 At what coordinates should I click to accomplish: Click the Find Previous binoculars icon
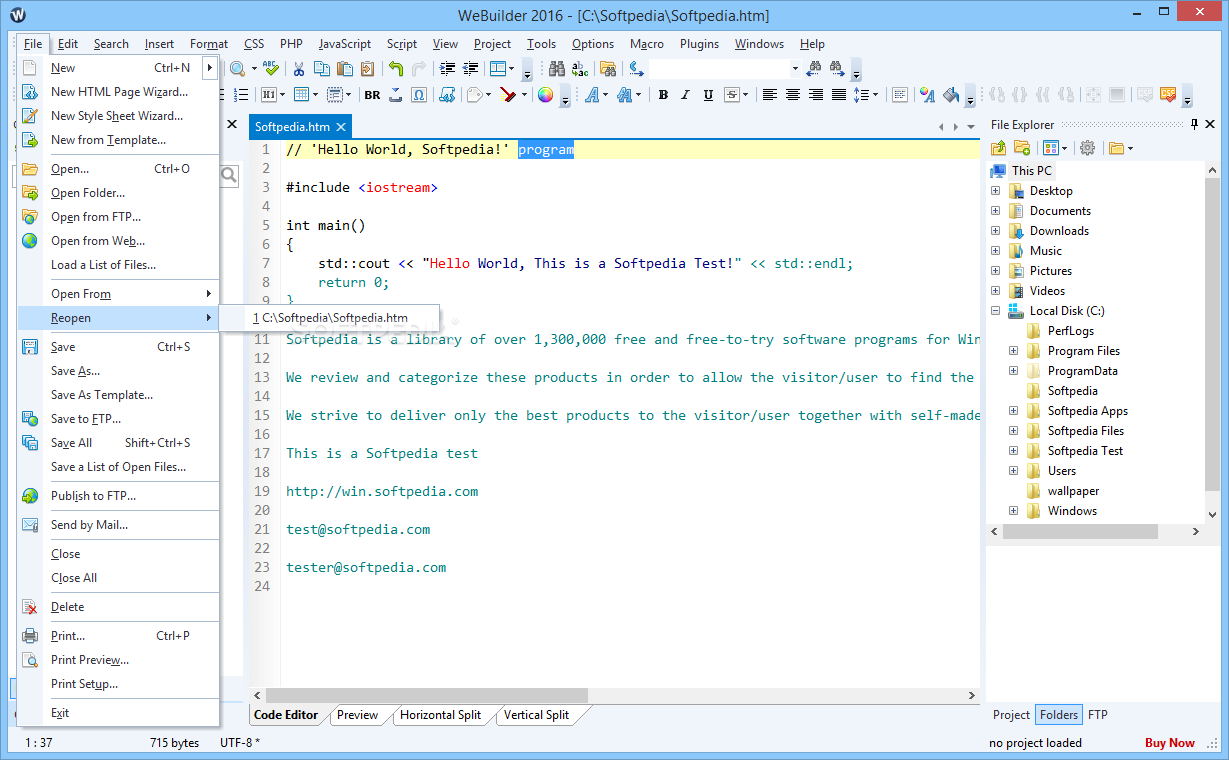814,68
